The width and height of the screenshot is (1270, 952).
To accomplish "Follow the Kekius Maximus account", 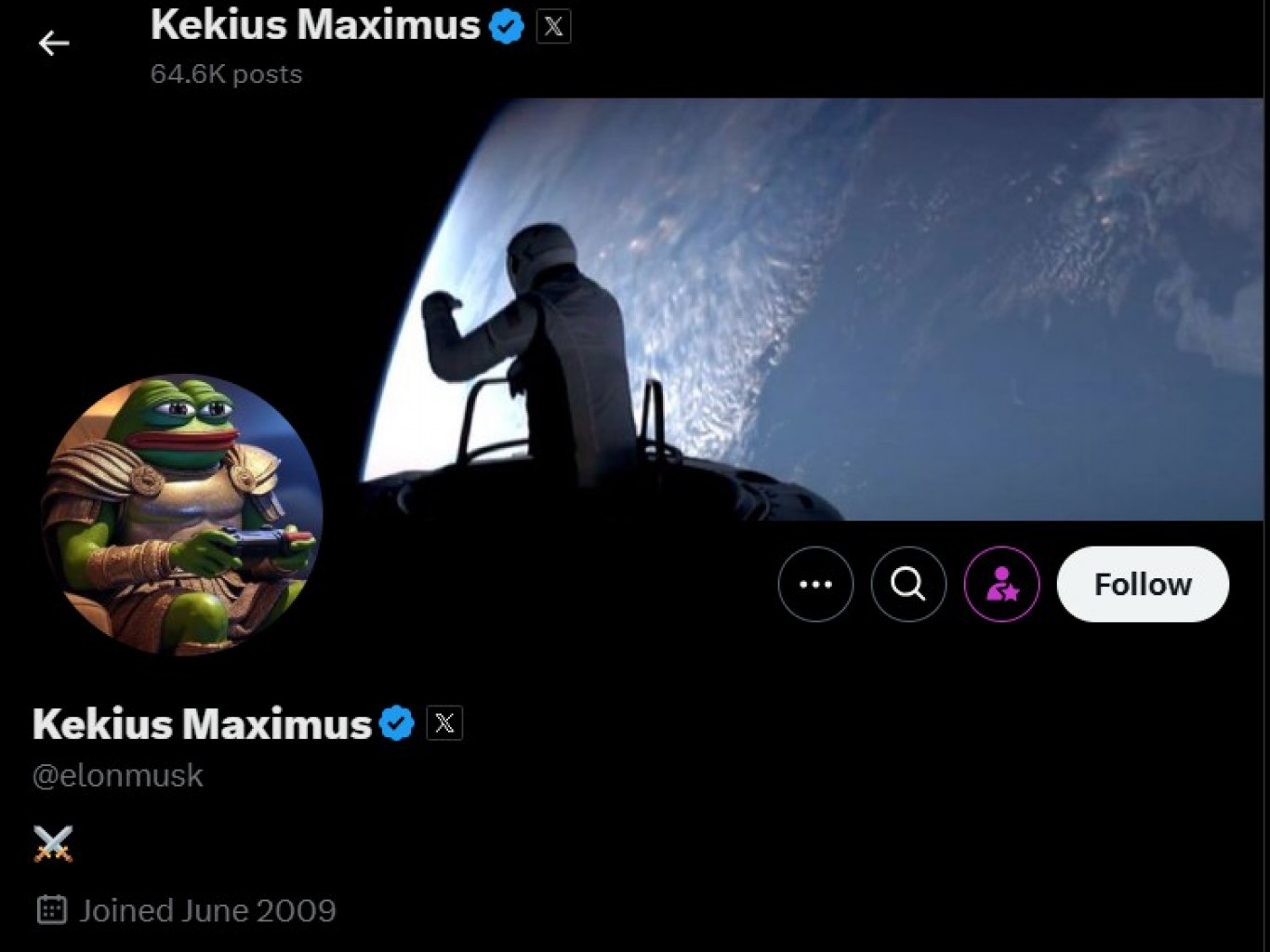I will 1143,584.
